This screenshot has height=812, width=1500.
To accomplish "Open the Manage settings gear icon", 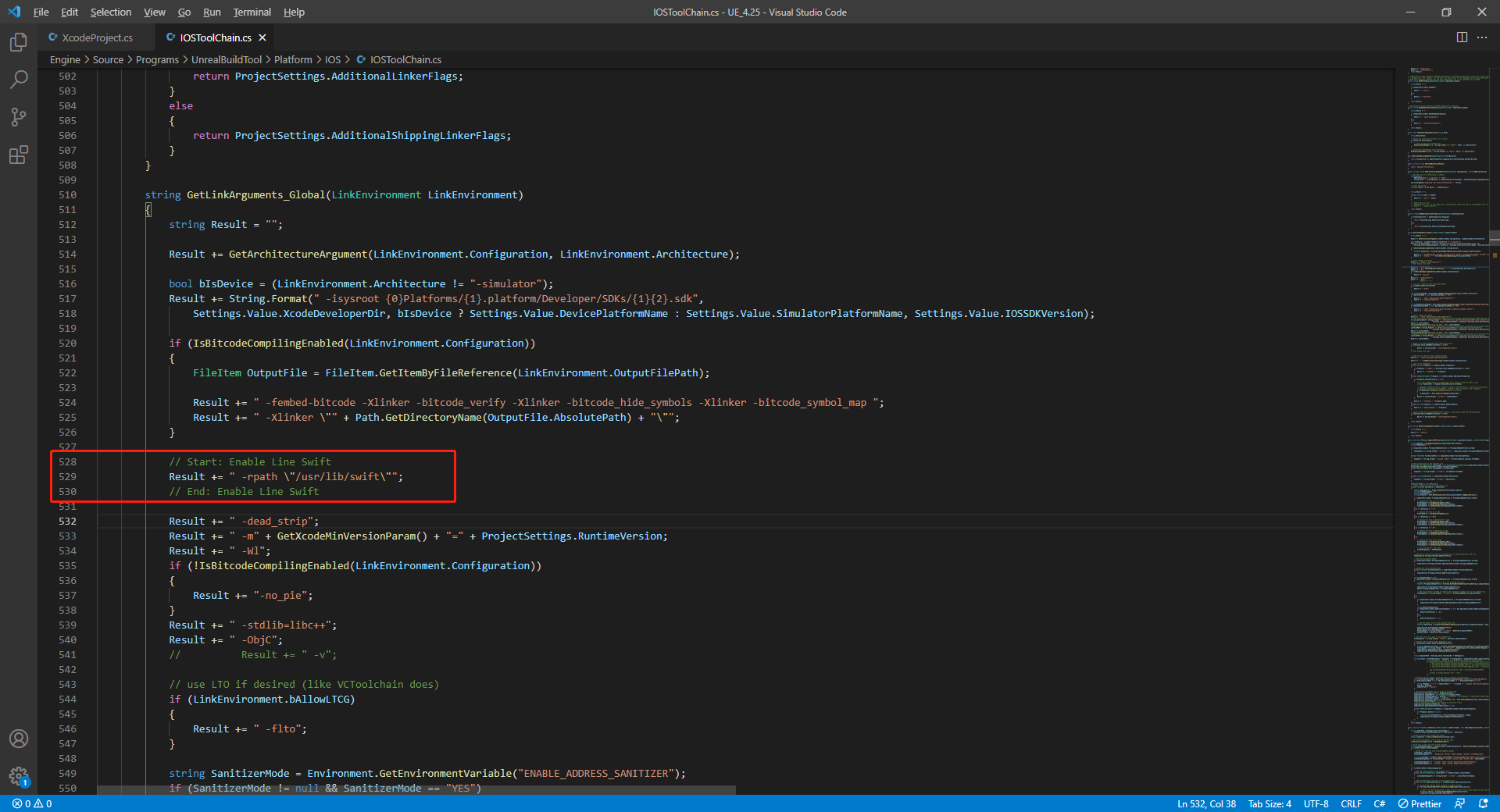I will click(18, 778).
